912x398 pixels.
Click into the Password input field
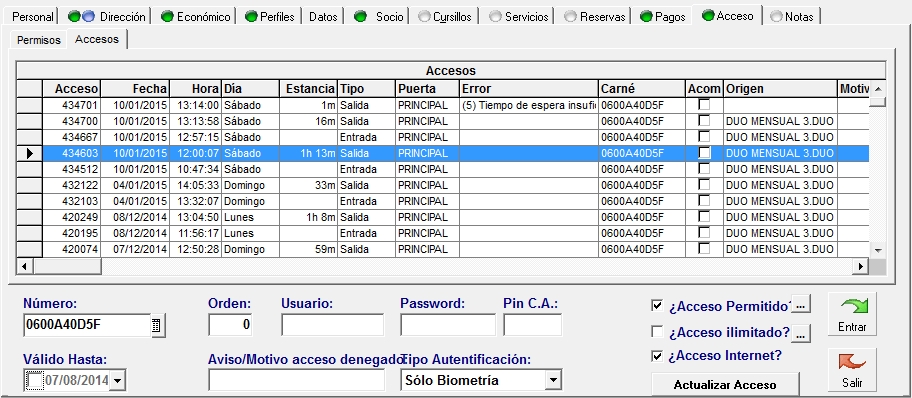448,325
